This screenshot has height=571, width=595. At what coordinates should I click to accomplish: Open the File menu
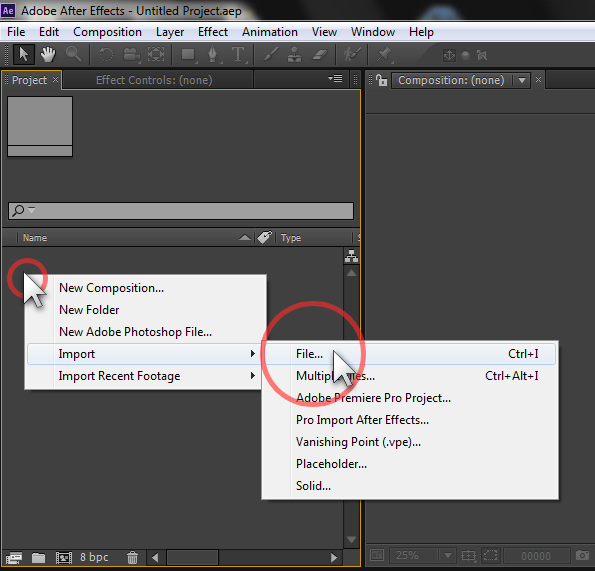coord(16,32)
